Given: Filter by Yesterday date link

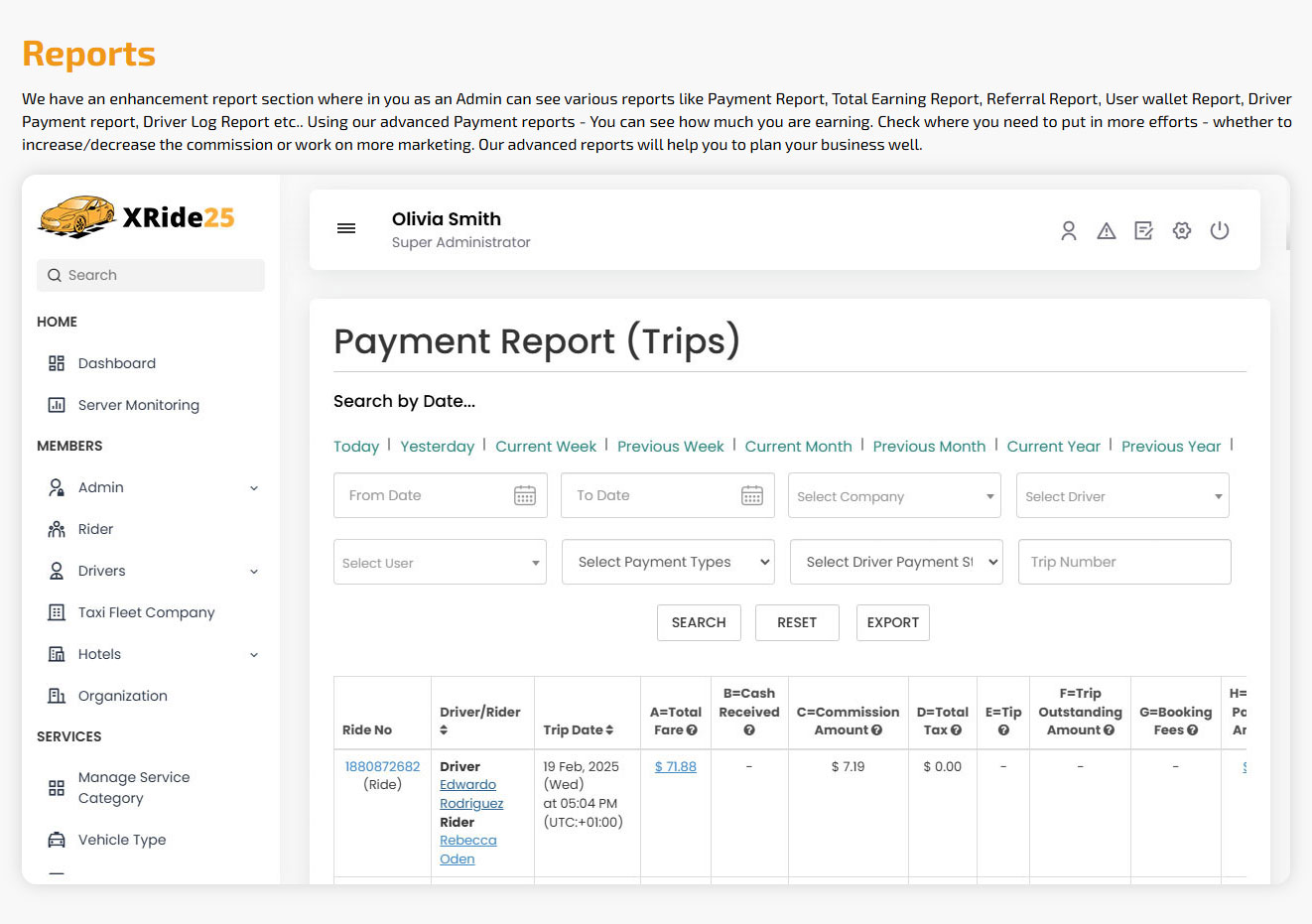Looking at the screenshot, I should (438, 447).
